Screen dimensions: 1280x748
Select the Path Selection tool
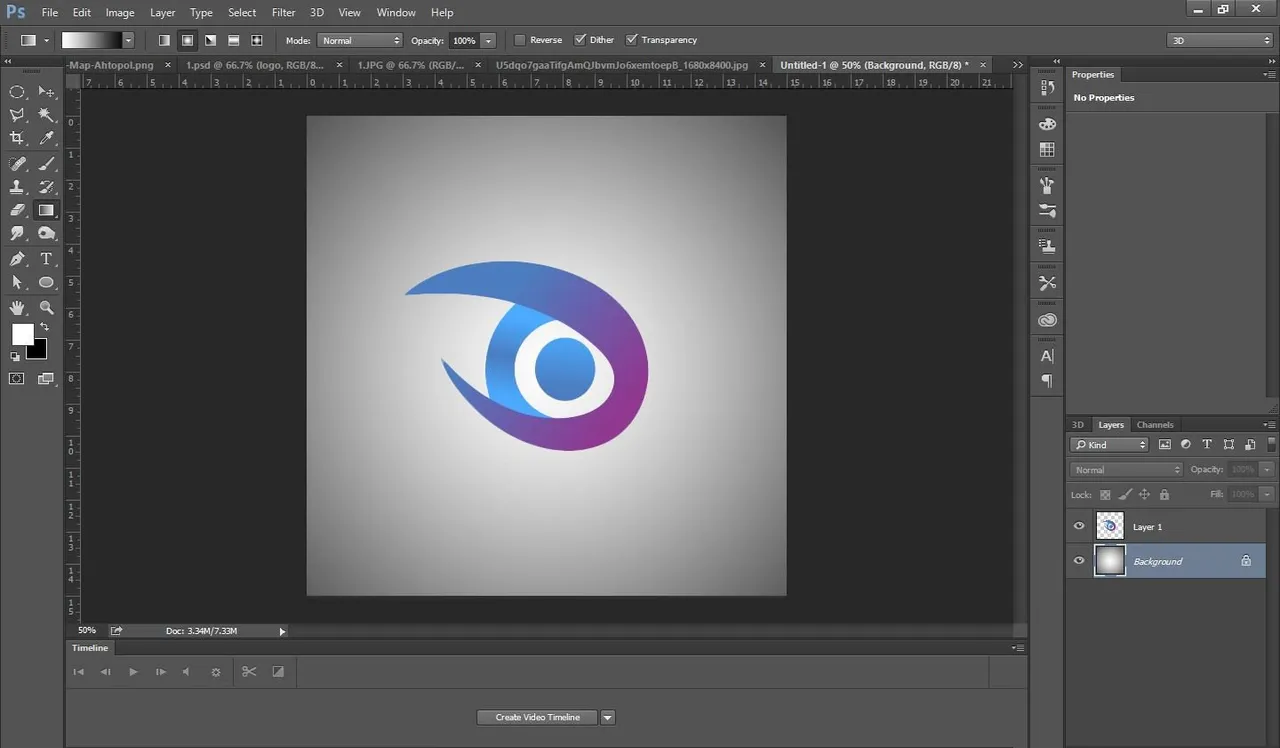17,283
